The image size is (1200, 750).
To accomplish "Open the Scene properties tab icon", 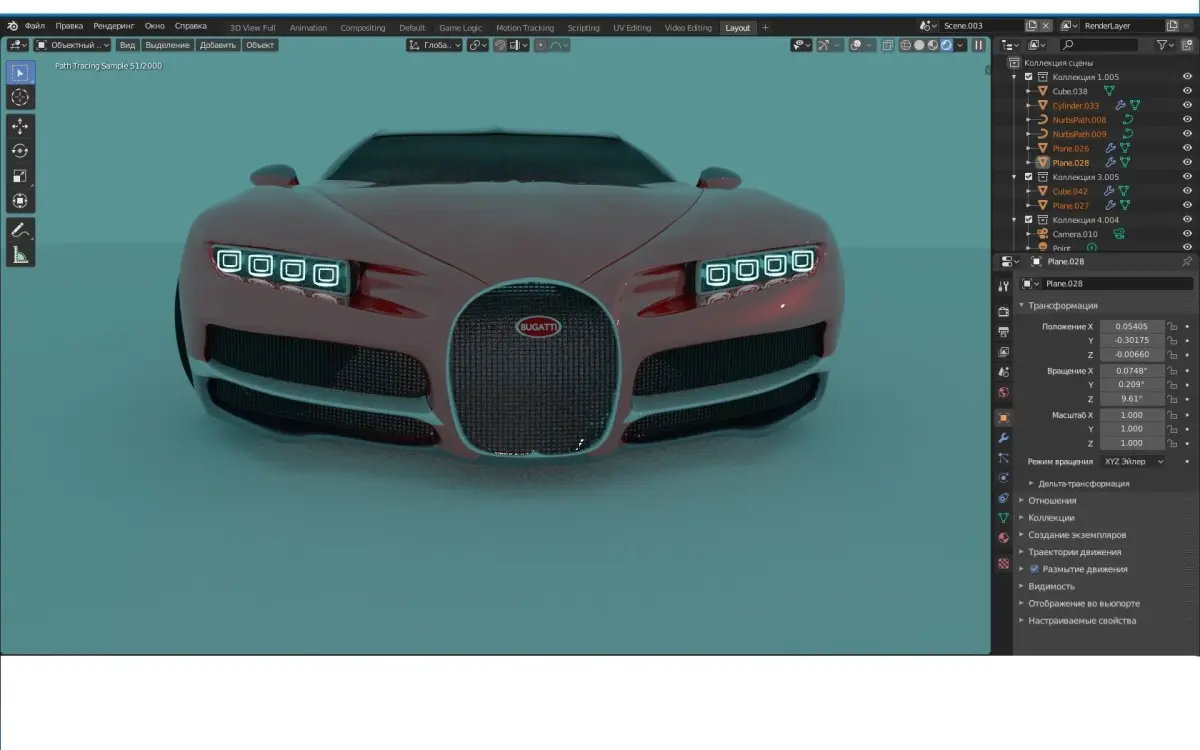I will (1003, 371).
